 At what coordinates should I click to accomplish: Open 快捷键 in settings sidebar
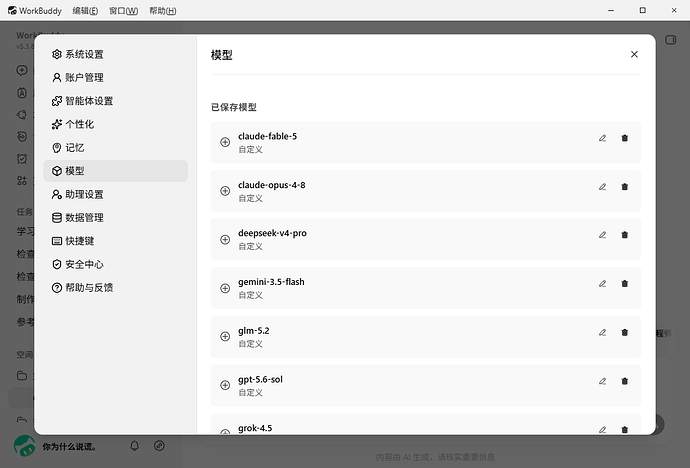(116, 241)
